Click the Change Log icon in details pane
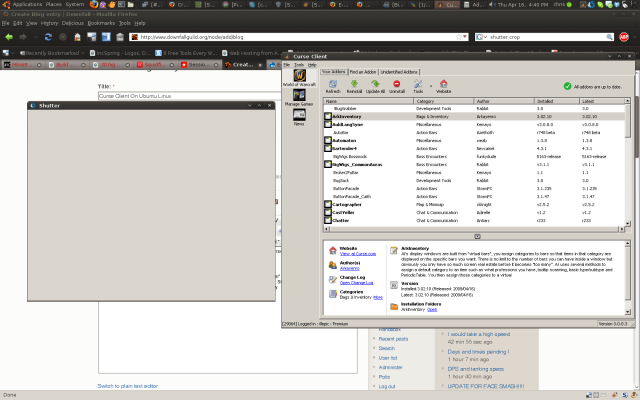 (x=333, y=280)
